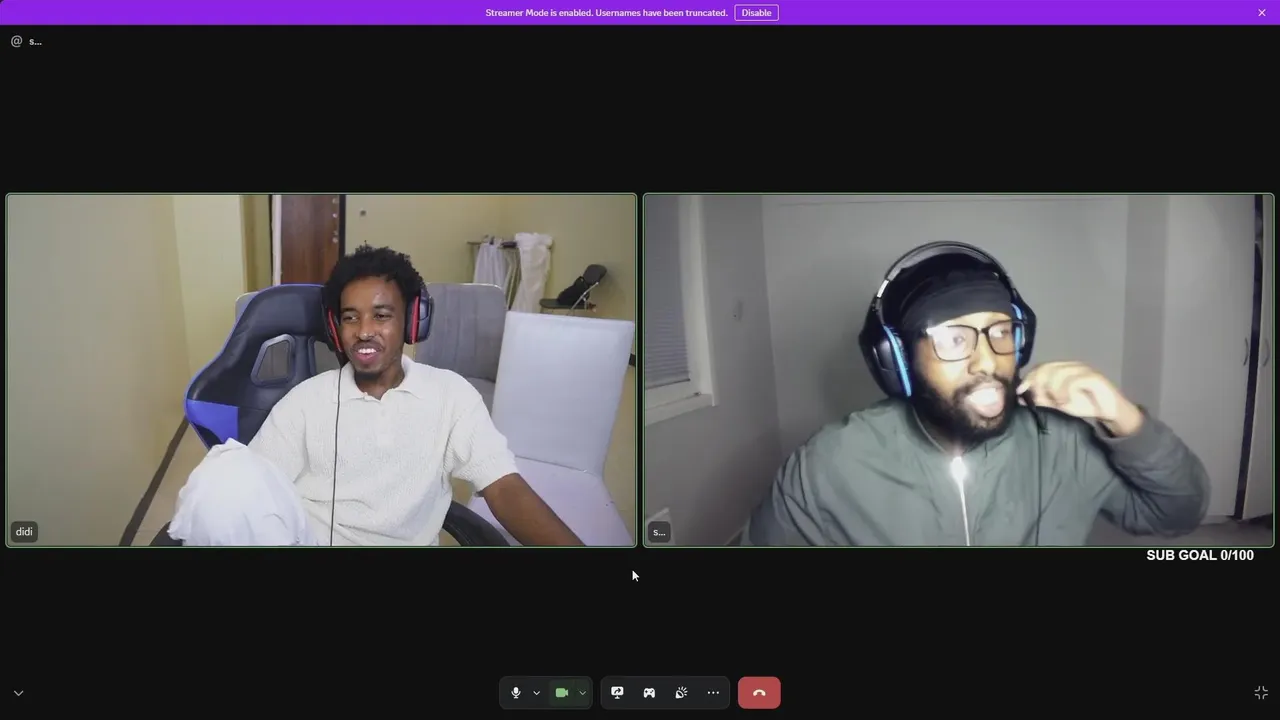Click the 'SUB GOAL 0/100' text

coord(1200,555)
